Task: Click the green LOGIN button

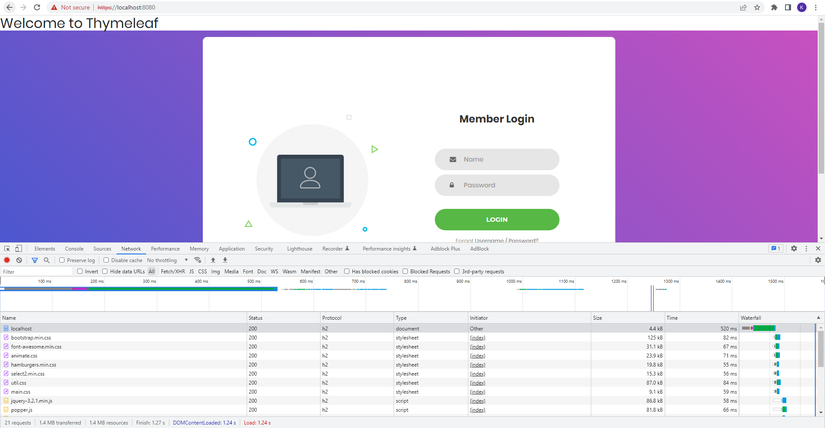Action: click(x=497, y=220)
